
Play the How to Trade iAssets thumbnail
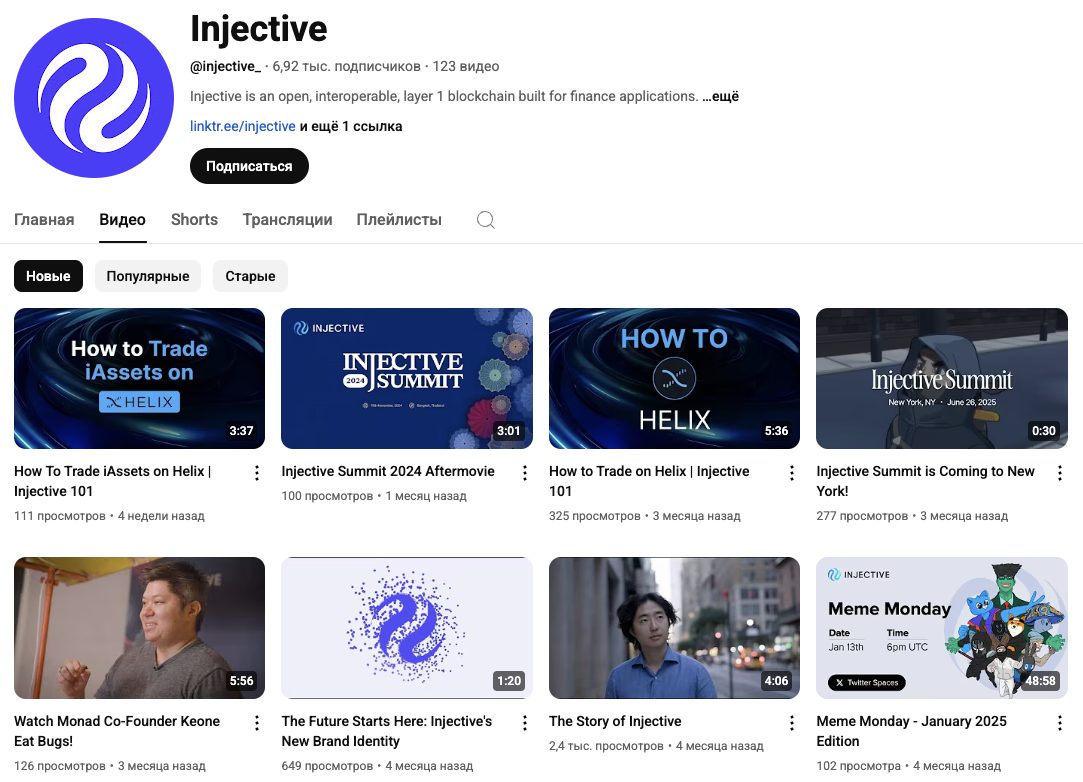coord(140,379)
